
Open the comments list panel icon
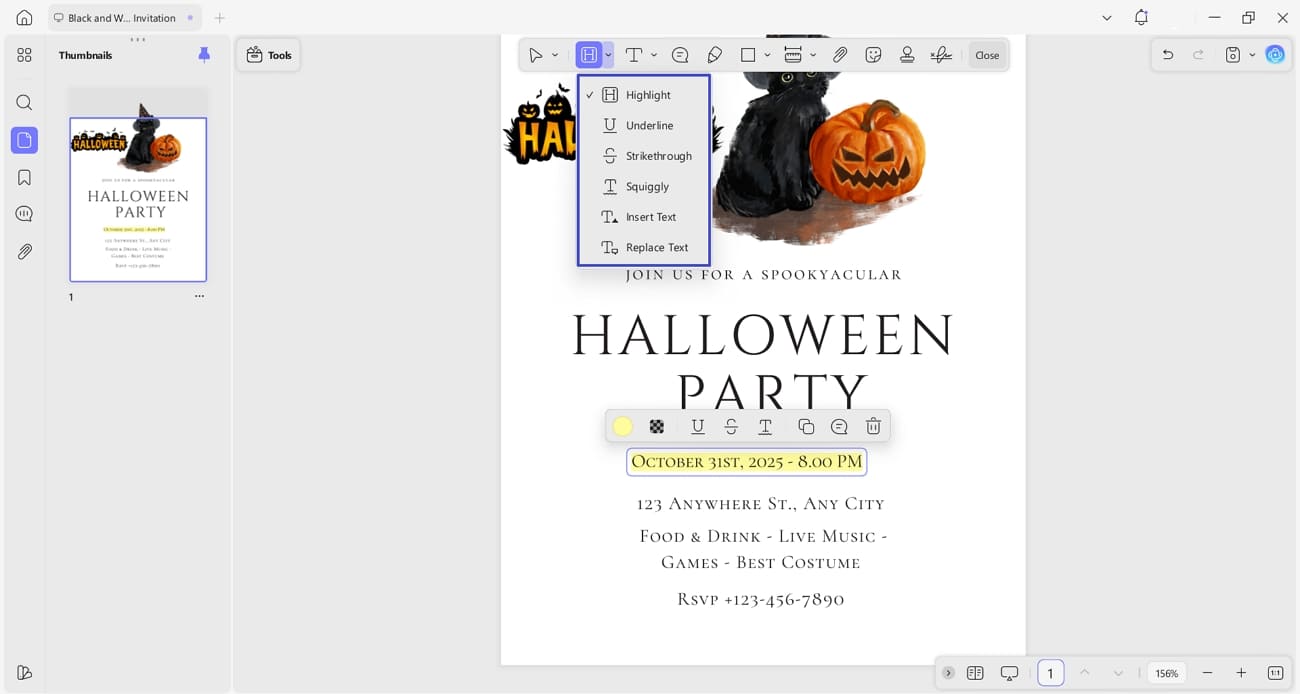coord(24,214)
